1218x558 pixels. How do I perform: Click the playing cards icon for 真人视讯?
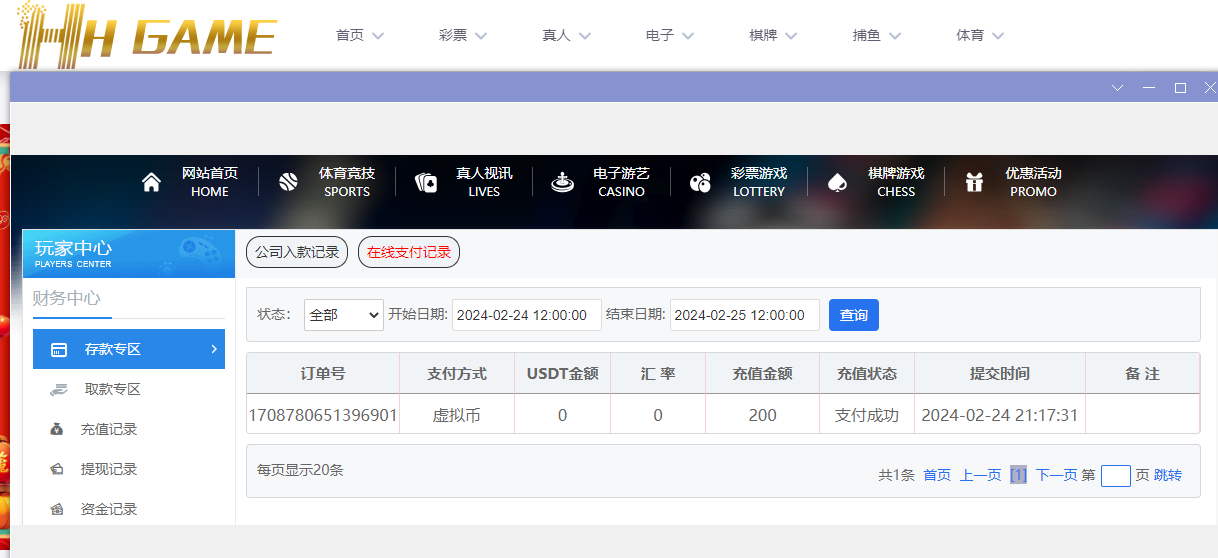(426, 182)
